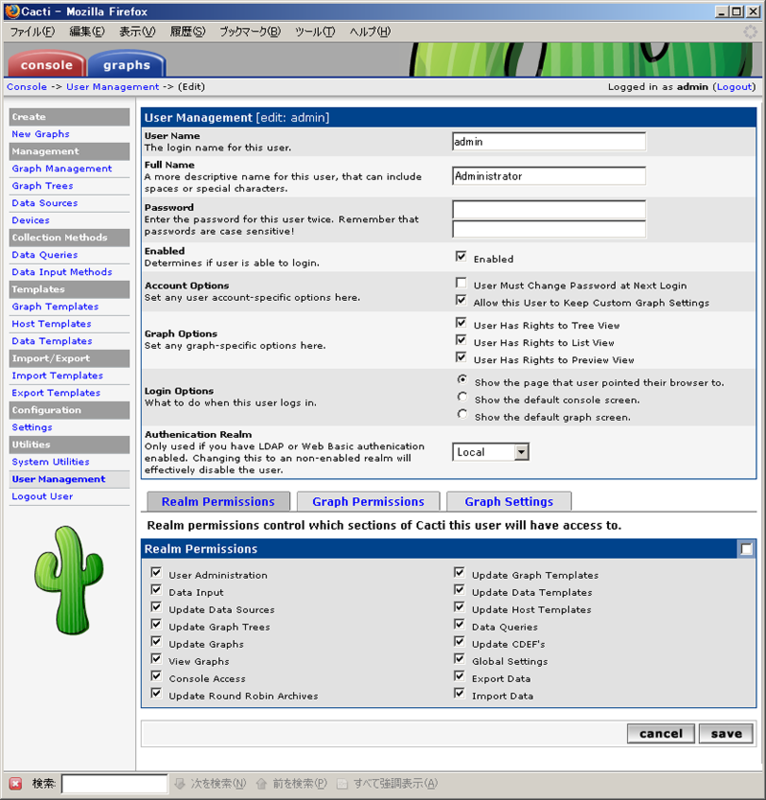766x800 pixels.
Task: Click the Full Name input field
Action: tap(549, 176)
